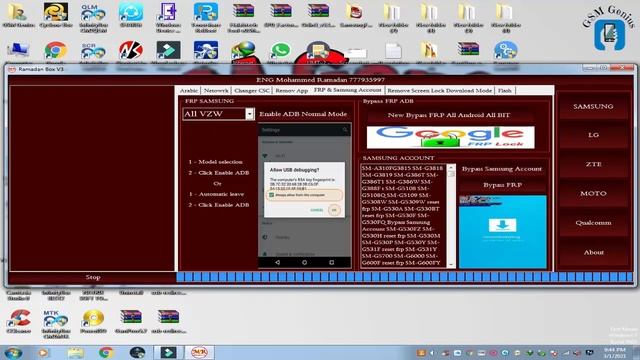Open Google Chrome desktop shortcut
Viewport: 640px width, 360px height.
[x=56, y=51]
